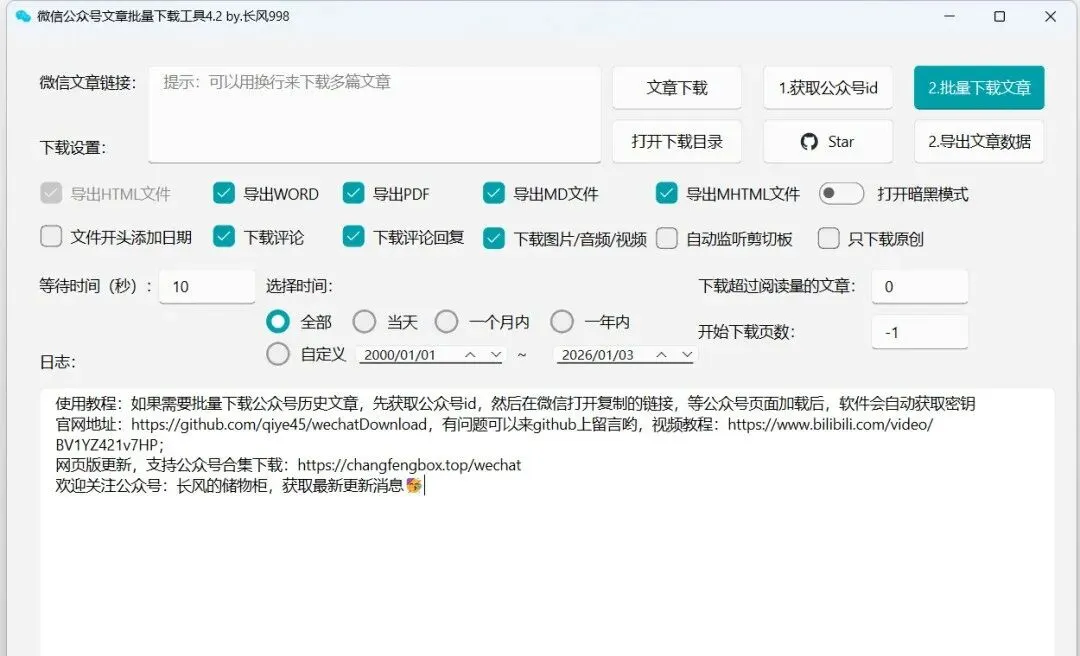Click the emoji at end of log text
Image resolution: width=1080 pixels, height=656 pixels.
click(x=413, y=486)
